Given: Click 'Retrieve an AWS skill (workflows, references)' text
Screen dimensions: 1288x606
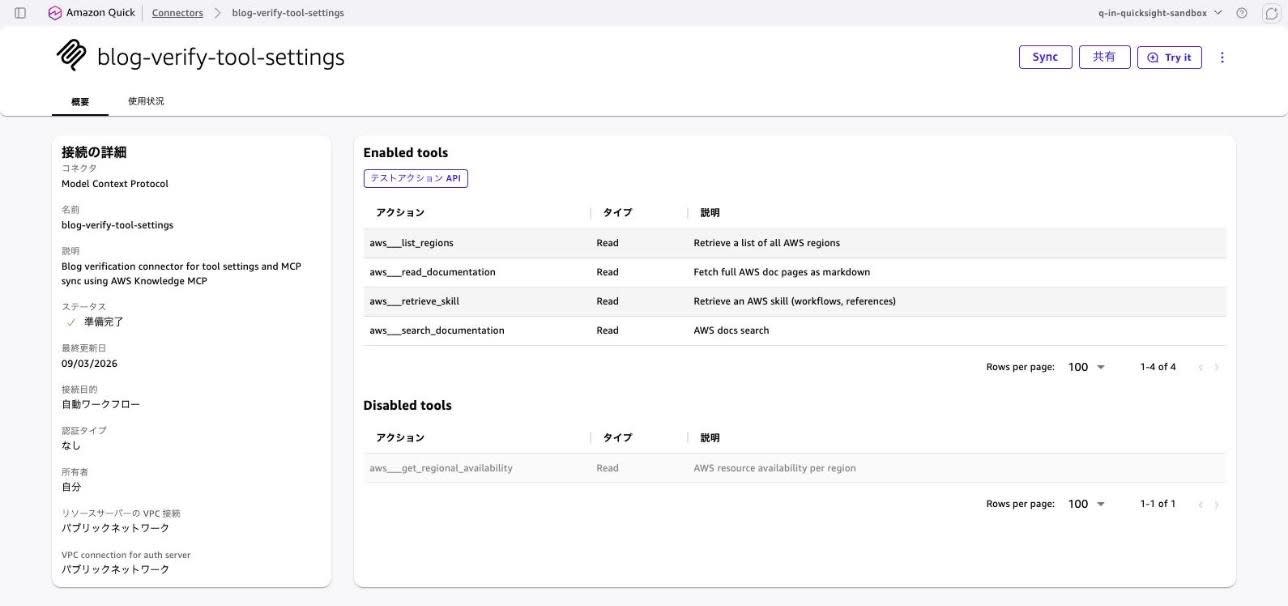Looking at the screenshot, I should click(794, 301).
